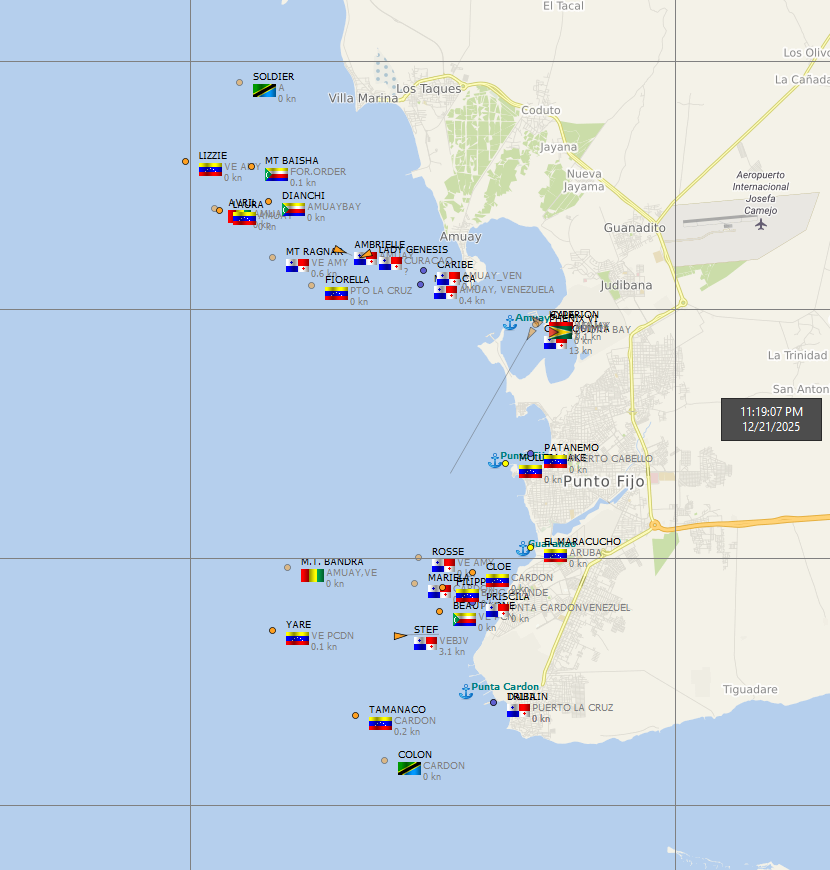Select the LIZZIE vessel orange position dot
The width and height of the screenshot is (830, 870).
click(185, 161)
